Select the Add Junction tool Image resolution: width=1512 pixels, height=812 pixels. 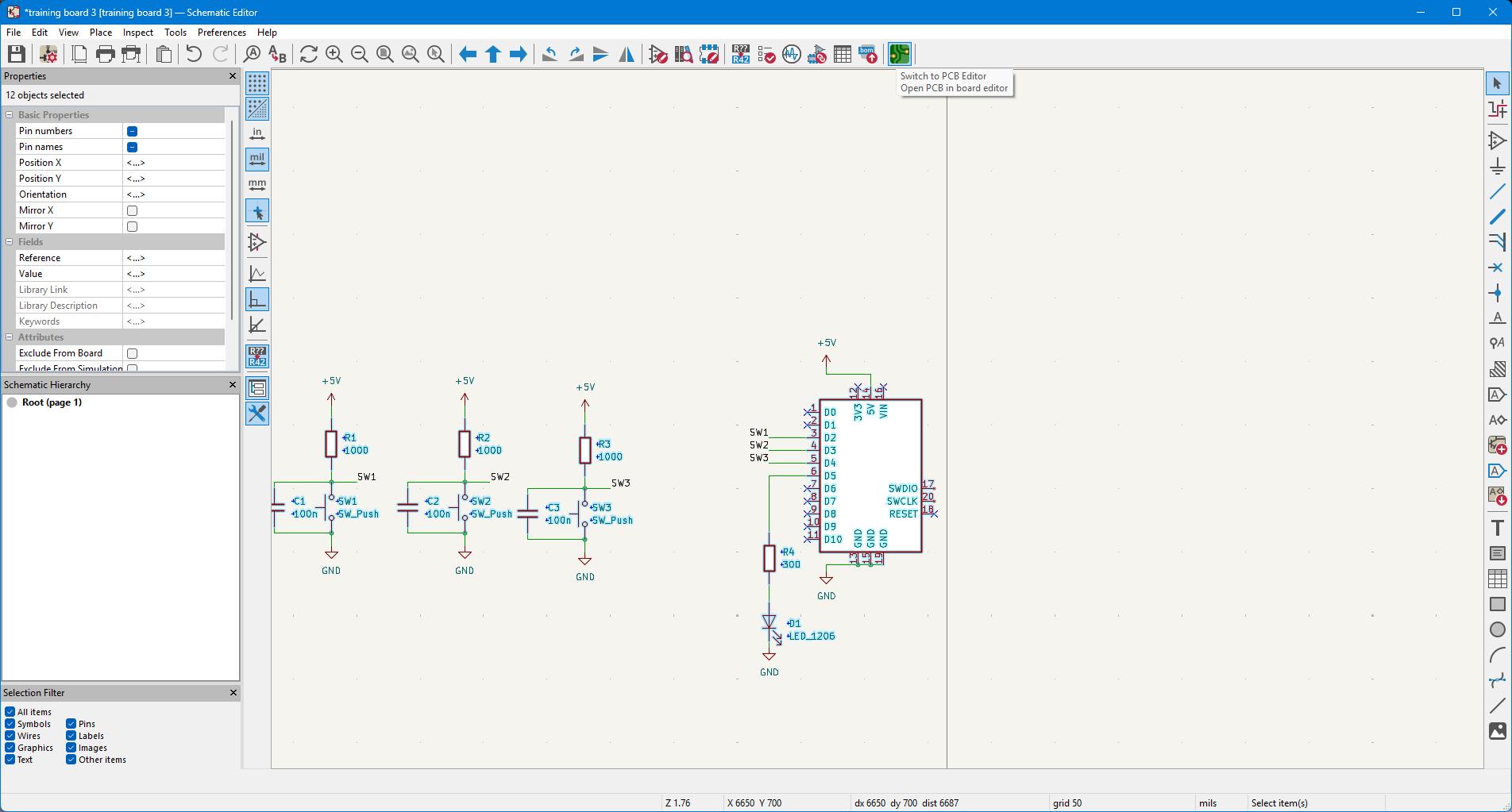pos(1498,293)
